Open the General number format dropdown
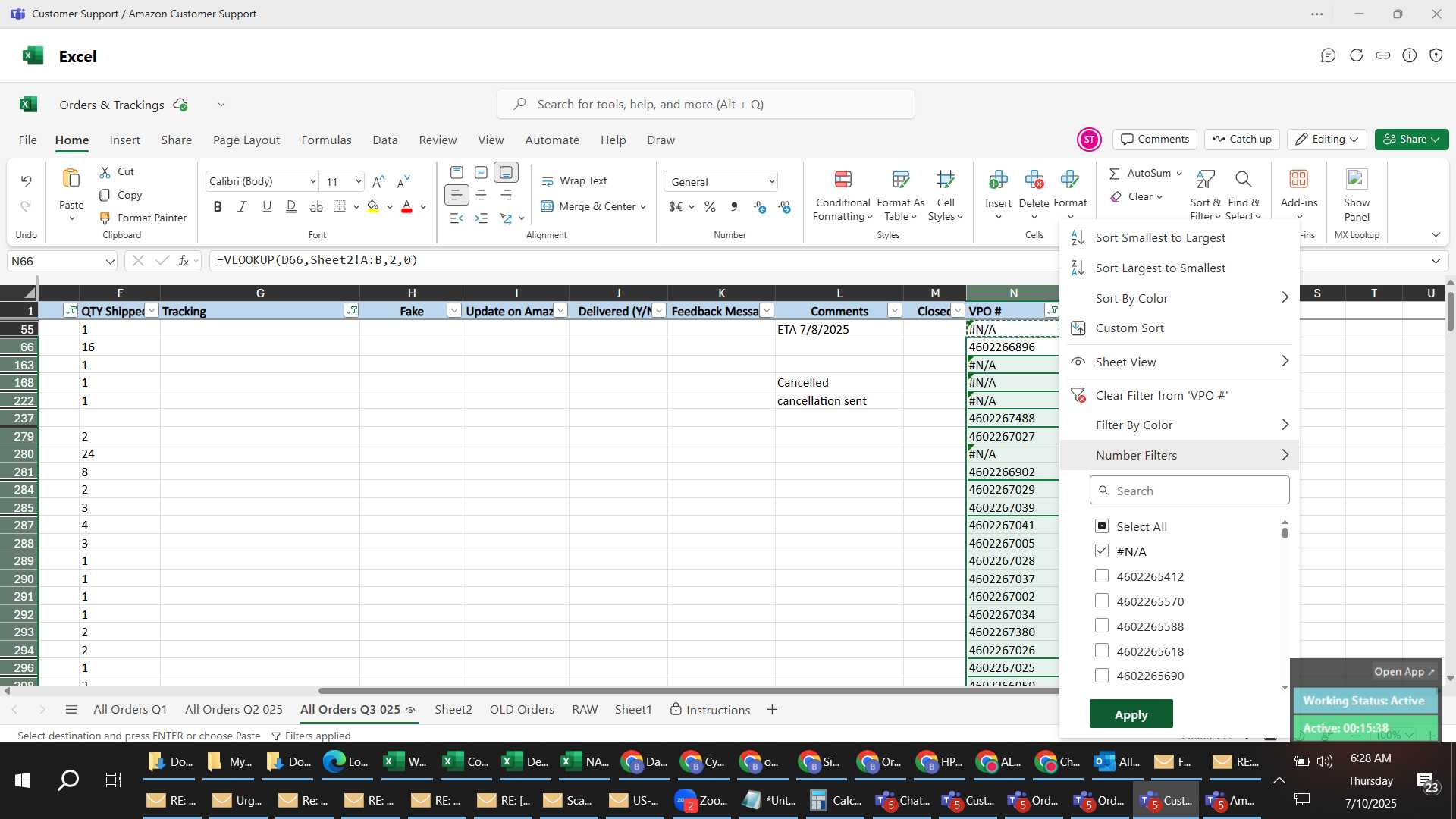Image resolution: width=1456 pixels, height=819 pixels. click(x=771, y=182)
